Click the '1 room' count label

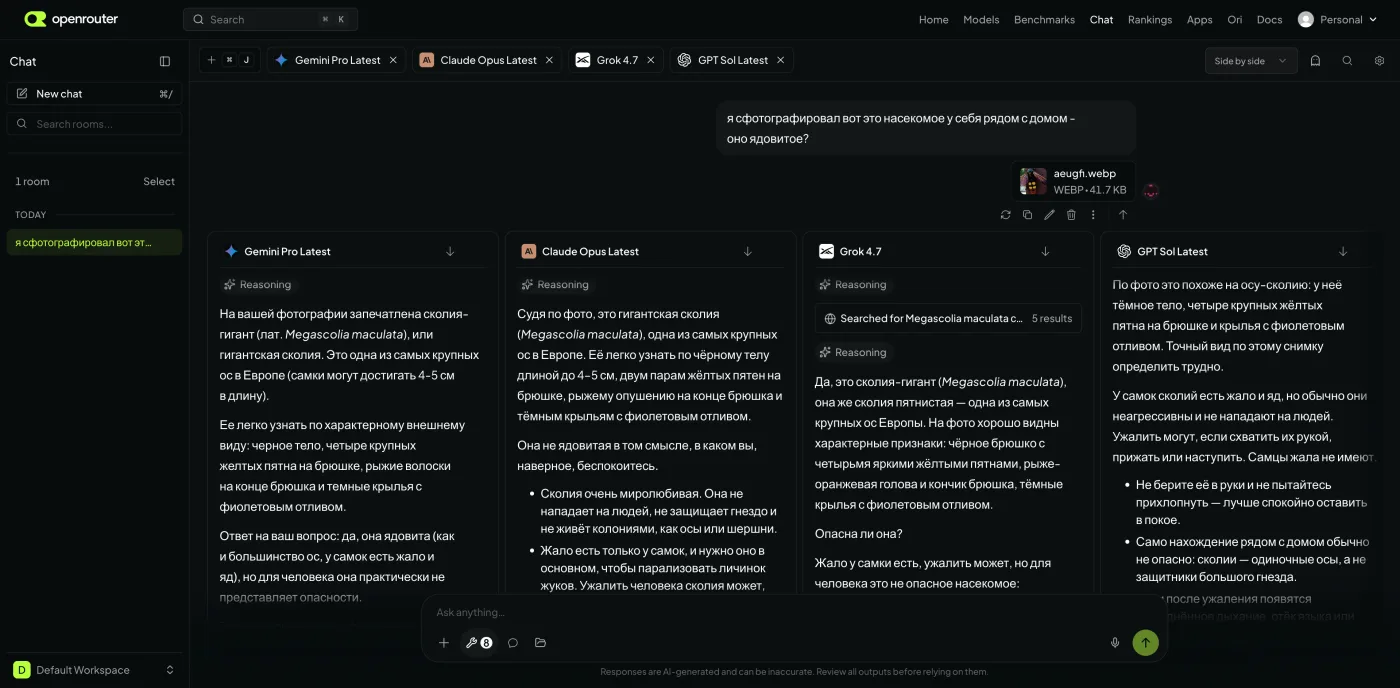click(x=32, y=182)
